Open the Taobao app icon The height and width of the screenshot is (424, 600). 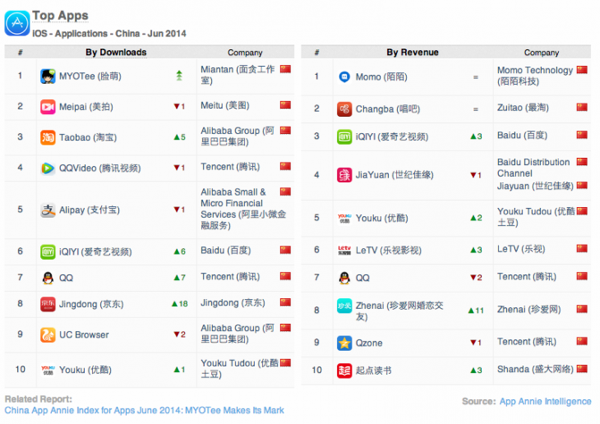pos(48,136)
